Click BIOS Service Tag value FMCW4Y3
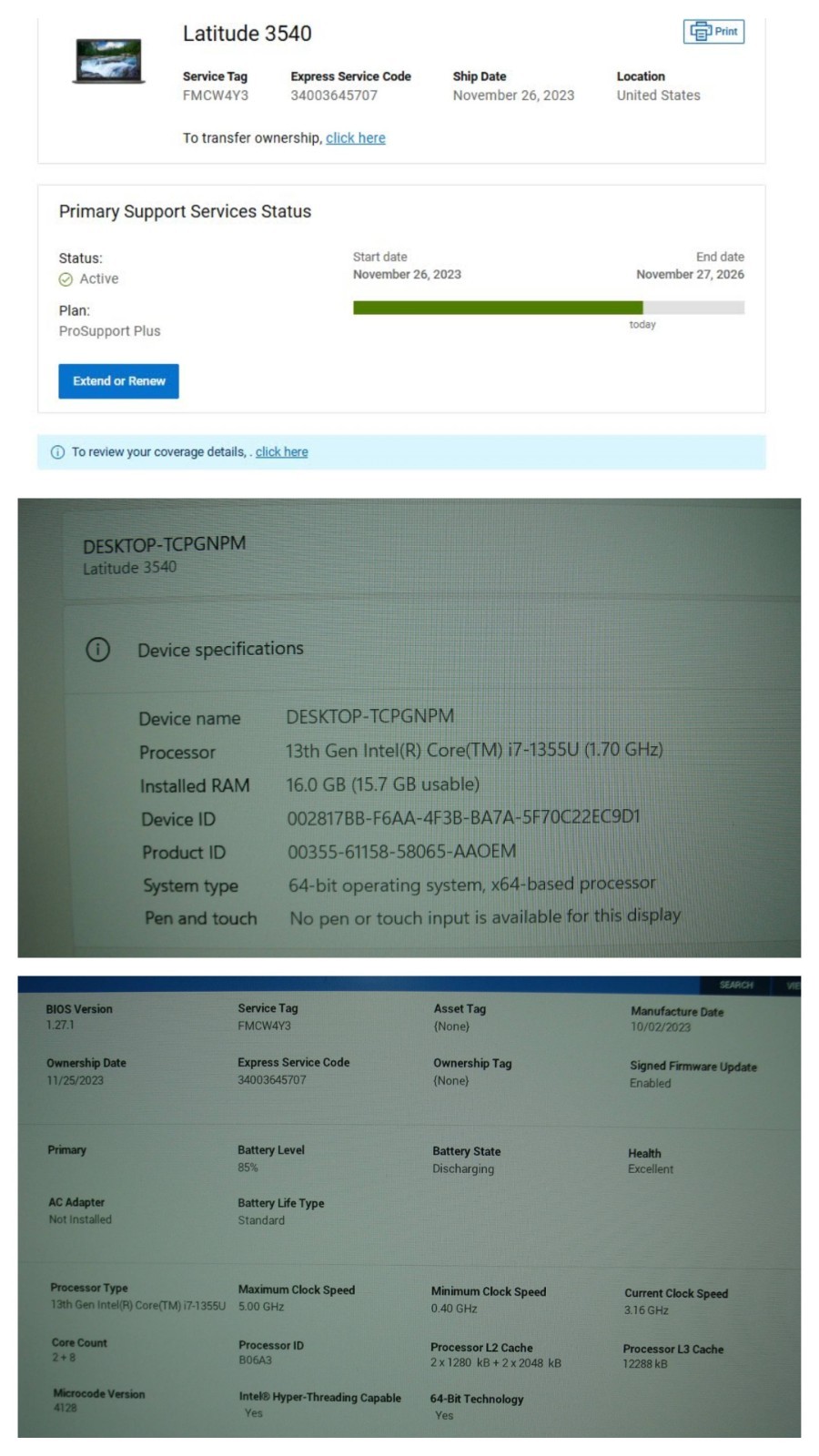 point(264,1026)
